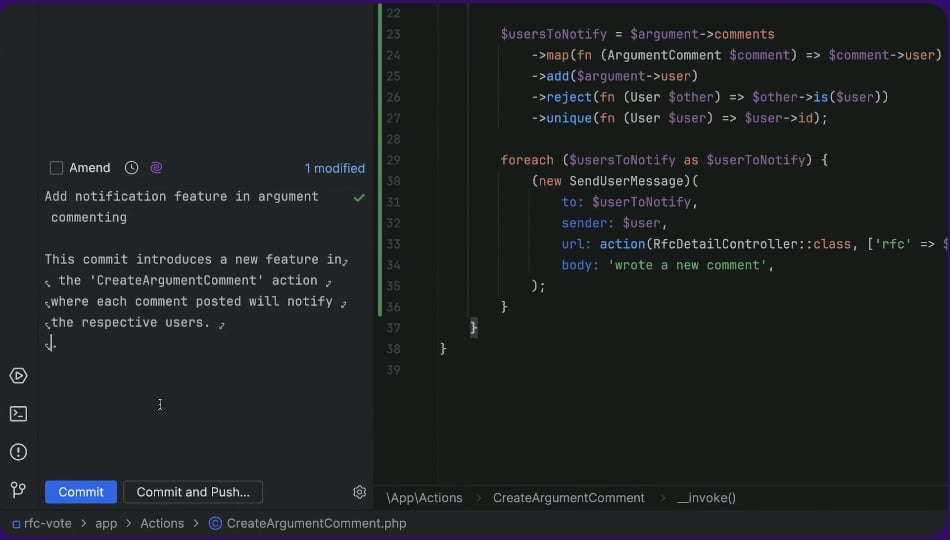950x540 pixels.
Task: Click class icon before CreateArgumentComment.php
Action: pyautogui.click(x=215, y=524)
